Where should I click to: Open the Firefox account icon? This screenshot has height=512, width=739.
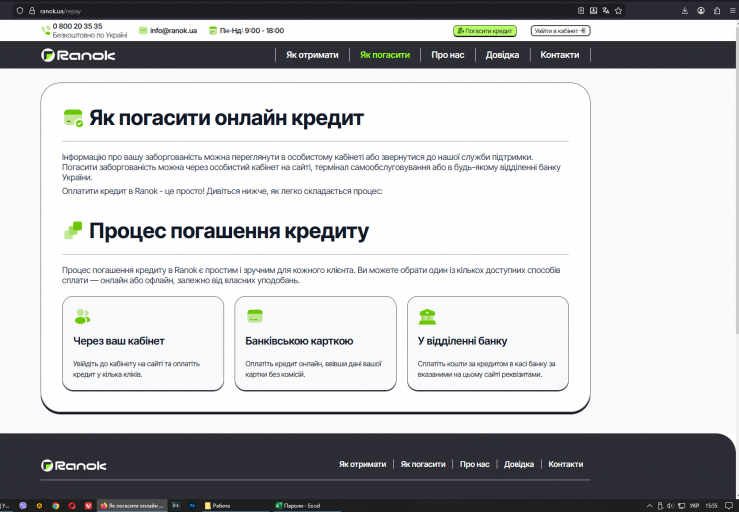(701, 10)
